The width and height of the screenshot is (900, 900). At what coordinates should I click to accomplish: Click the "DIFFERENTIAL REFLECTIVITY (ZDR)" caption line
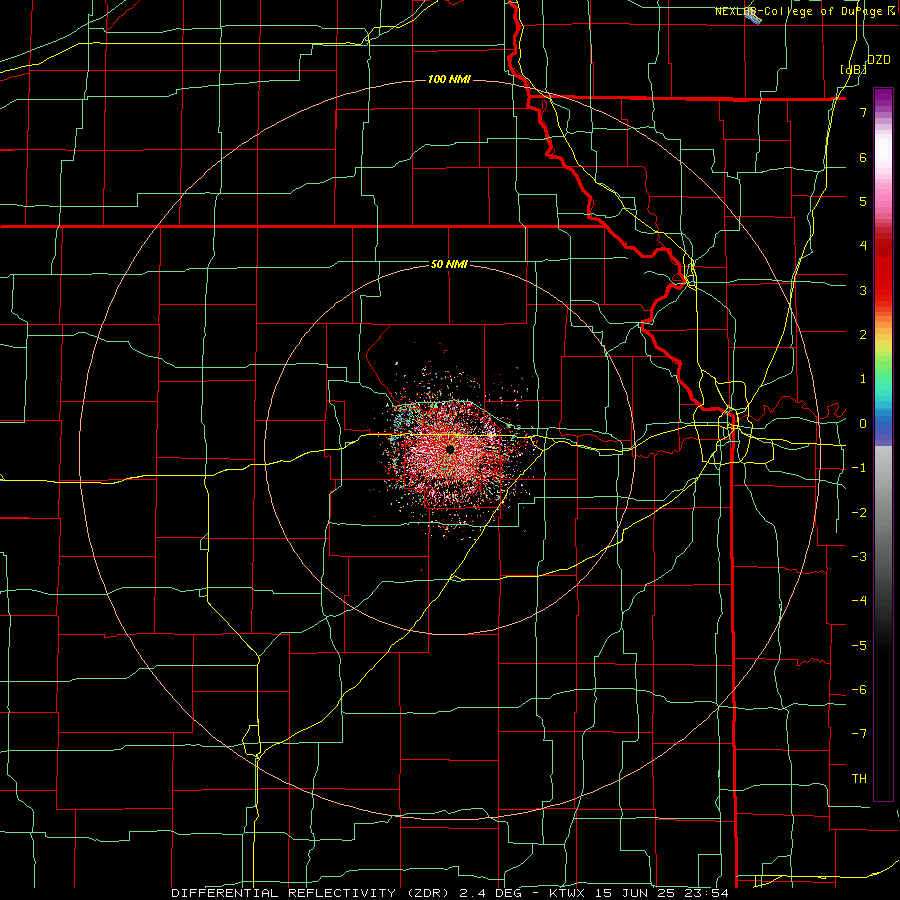(x=450, y=893)
